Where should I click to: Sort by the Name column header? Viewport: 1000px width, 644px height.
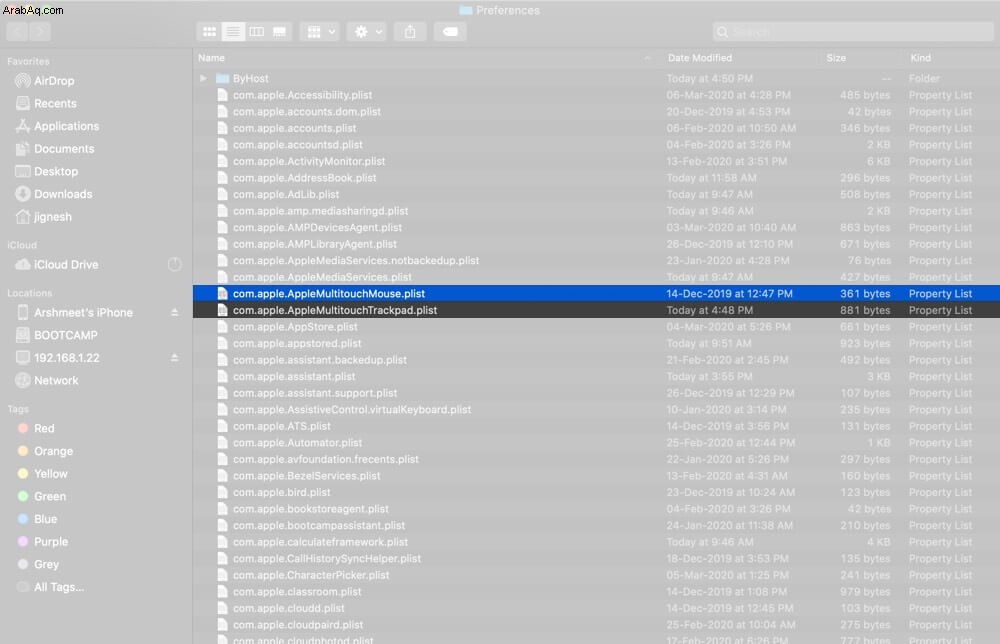[x=426, y=58]
